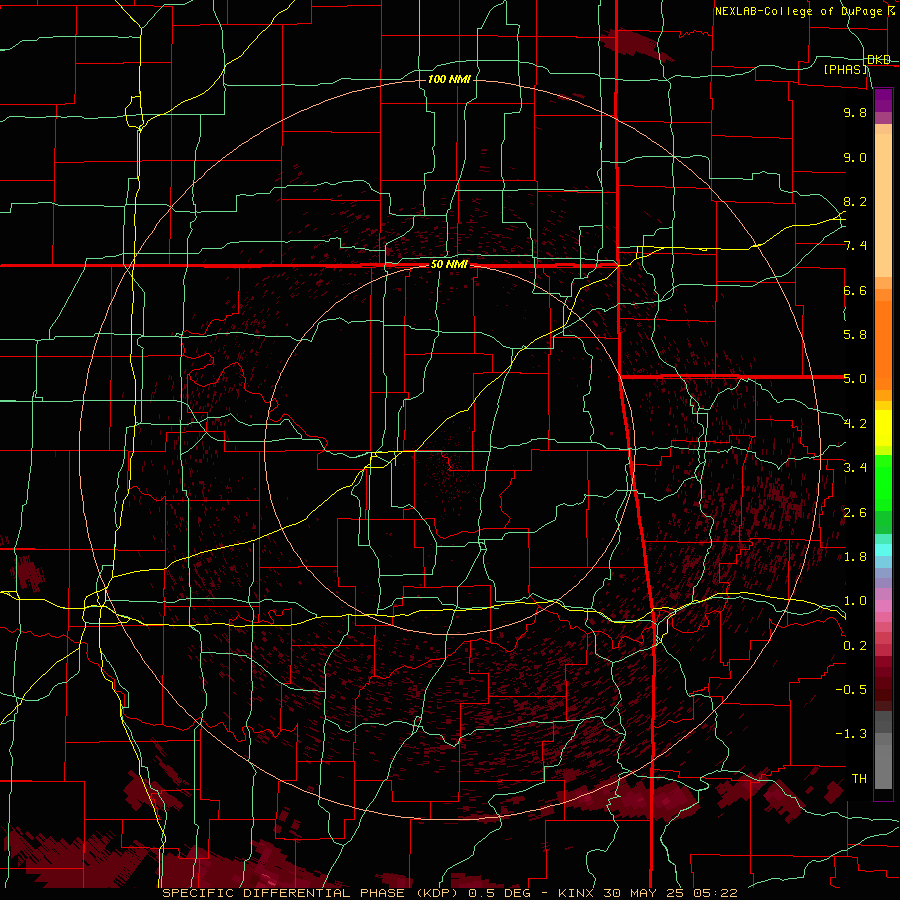
Task: Click the purple top segment of the color scale
Action: (883, 100)
